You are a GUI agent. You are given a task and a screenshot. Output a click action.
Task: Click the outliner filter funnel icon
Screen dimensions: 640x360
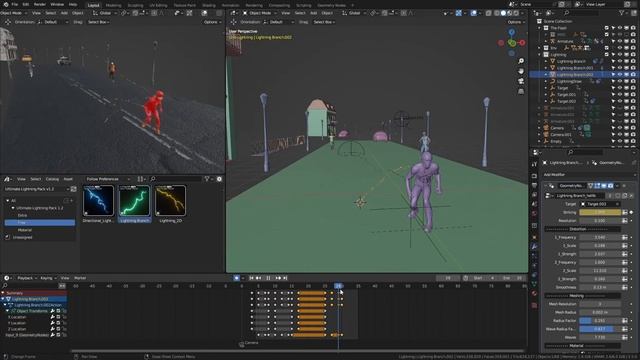point(622,13)
